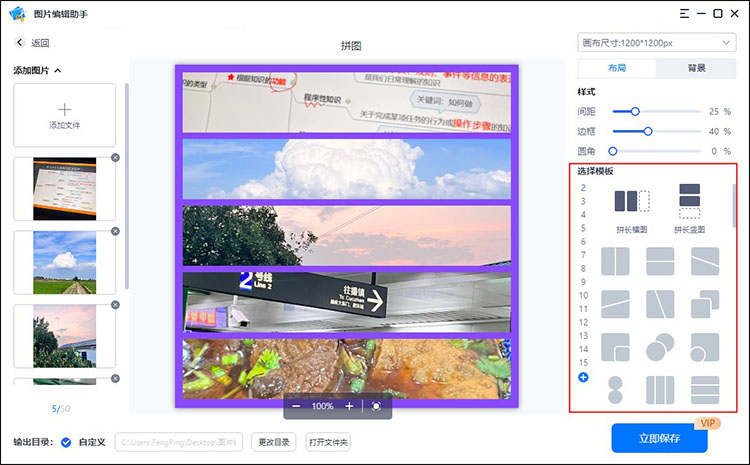Select the square with corner circle template
750x465 pixels.
[x=705, y=347]
